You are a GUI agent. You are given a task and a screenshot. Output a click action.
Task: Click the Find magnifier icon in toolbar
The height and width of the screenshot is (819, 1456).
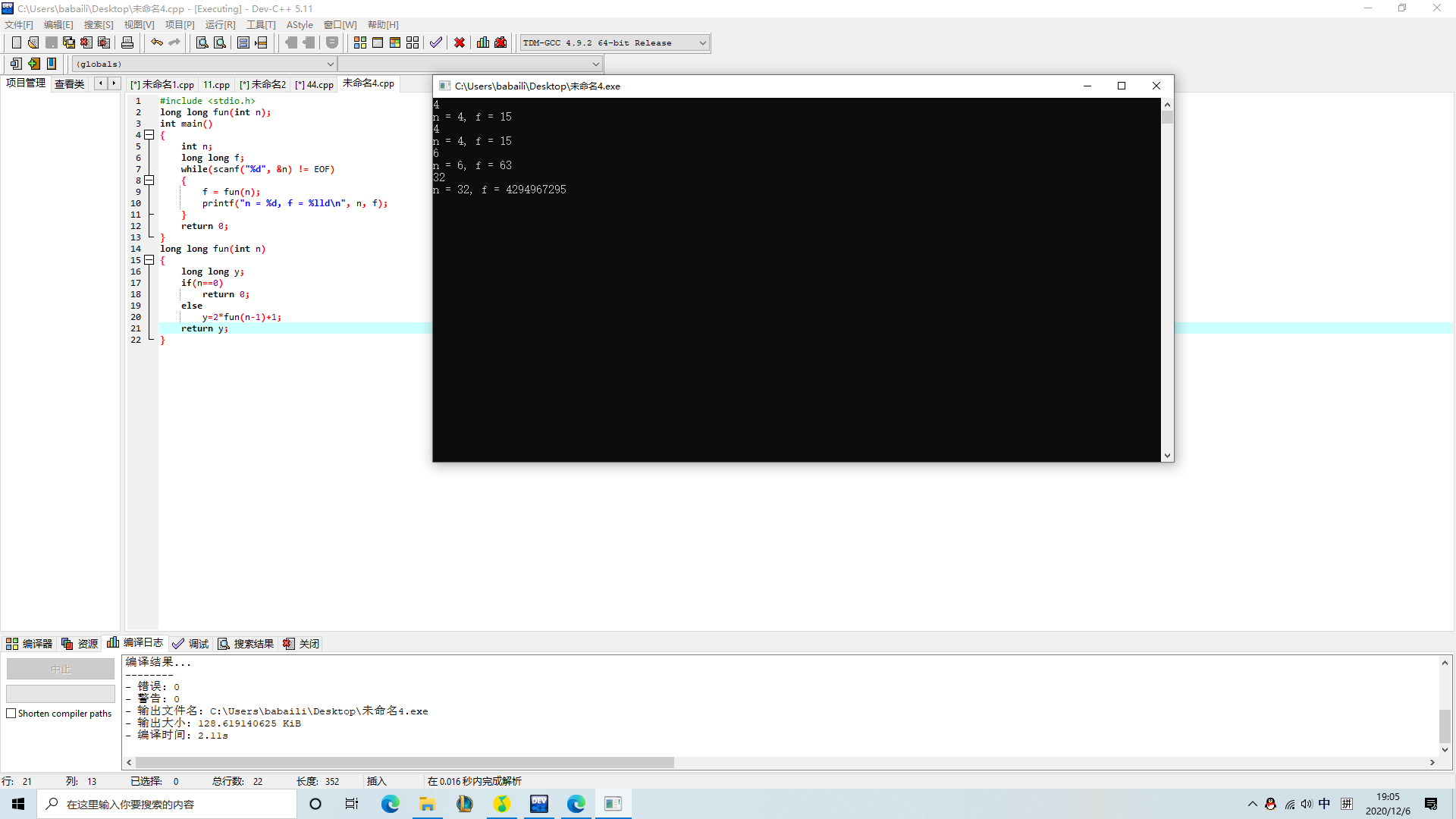tap(202, 42)
